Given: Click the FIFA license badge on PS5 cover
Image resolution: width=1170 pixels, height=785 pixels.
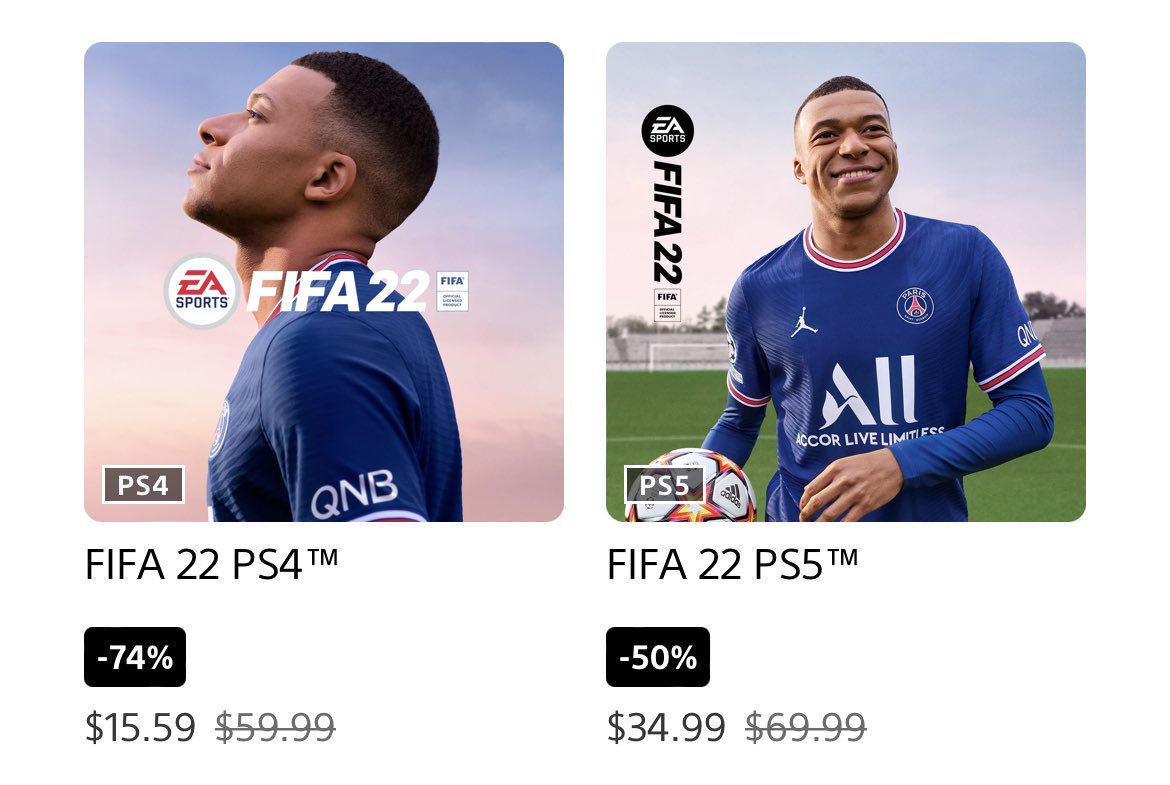Looking at the screenshot, I should 667,305.
